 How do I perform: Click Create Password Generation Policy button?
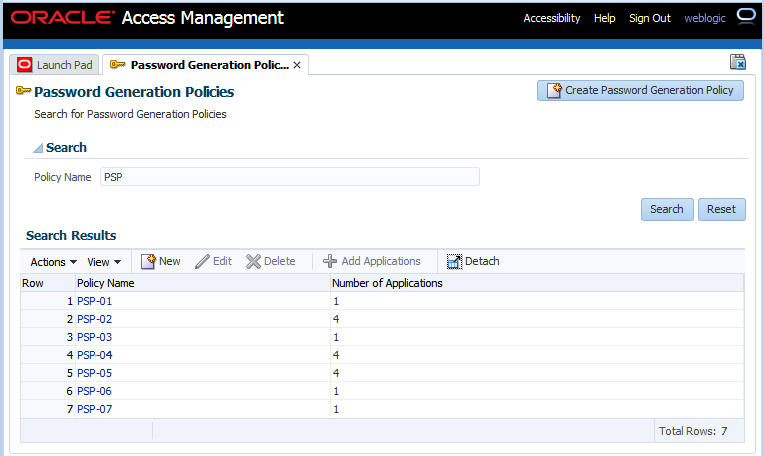pos(640,91)
